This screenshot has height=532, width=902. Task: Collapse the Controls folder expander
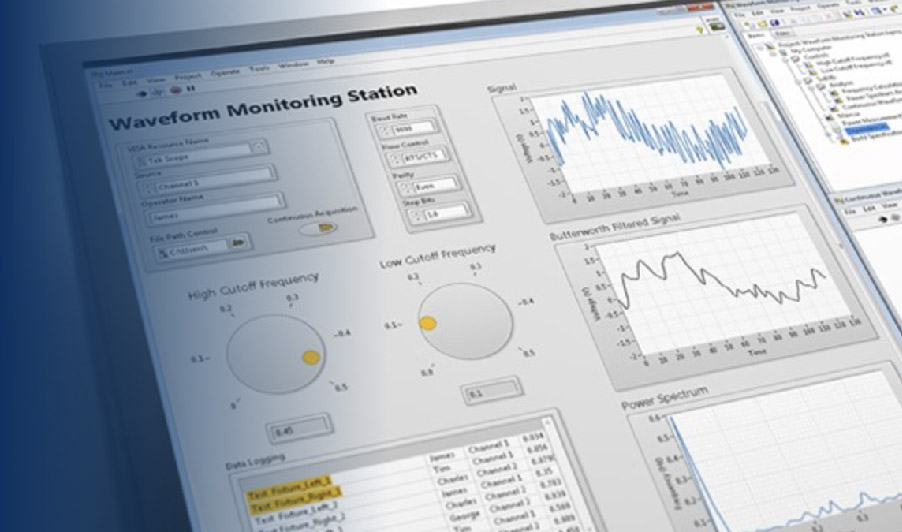(785, 60)
